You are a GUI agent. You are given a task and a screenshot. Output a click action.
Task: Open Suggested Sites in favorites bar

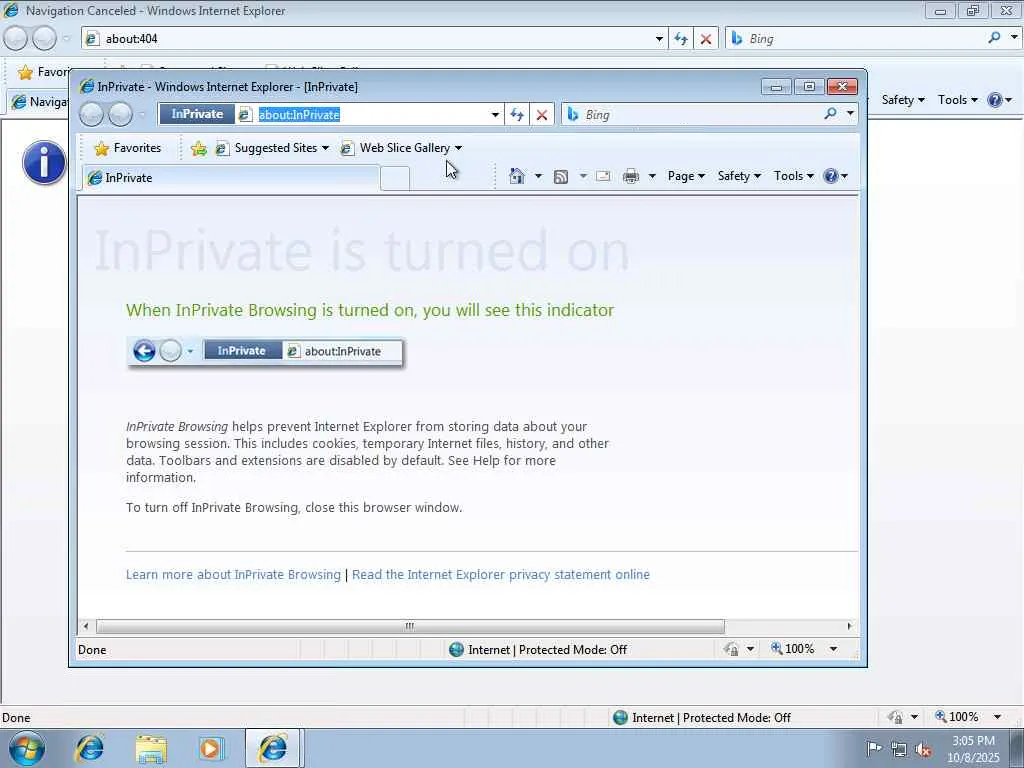pyautogui.click(x=272, y=148)
